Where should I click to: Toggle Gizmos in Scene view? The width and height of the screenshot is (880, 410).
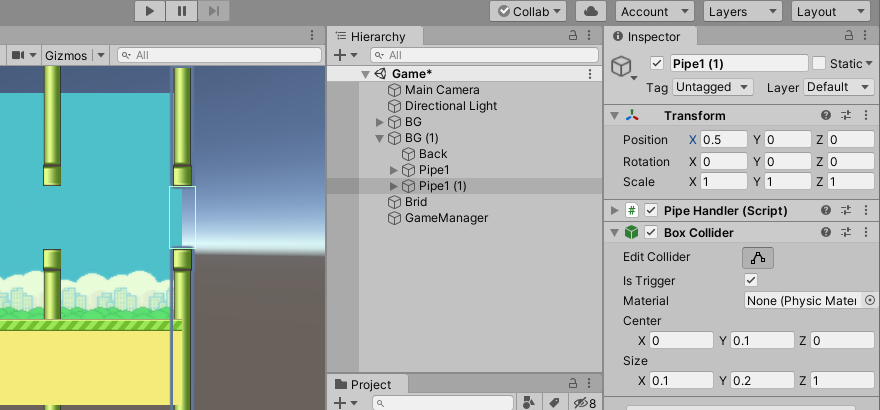coord(66,55)
